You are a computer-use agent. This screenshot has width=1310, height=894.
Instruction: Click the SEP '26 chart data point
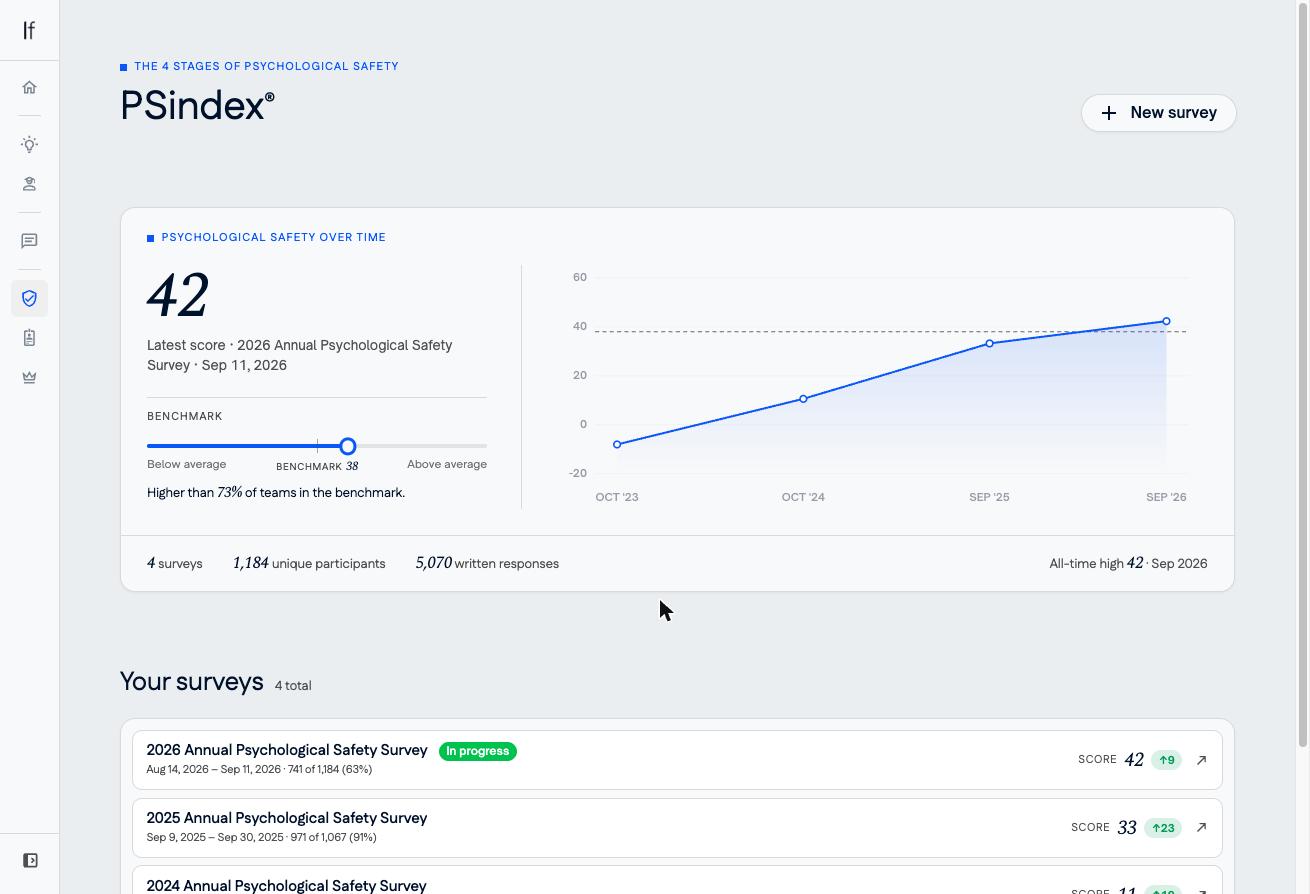tap(1166, 322)
